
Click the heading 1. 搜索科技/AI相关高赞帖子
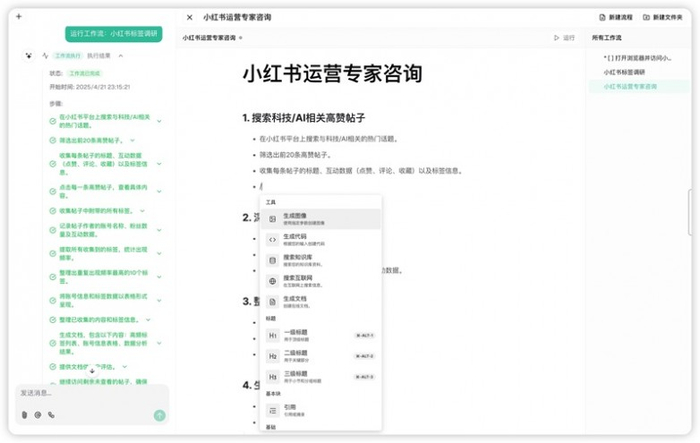[x=304, y=118]
